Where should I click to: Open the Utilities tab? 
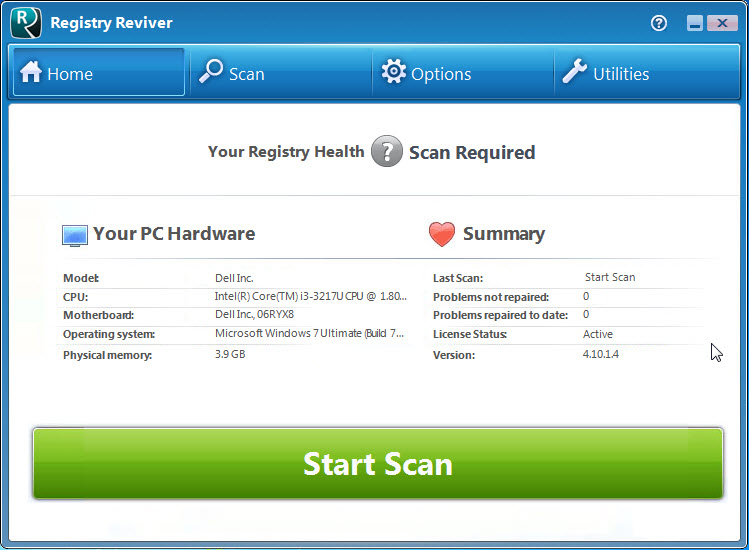tap(646, 72)
